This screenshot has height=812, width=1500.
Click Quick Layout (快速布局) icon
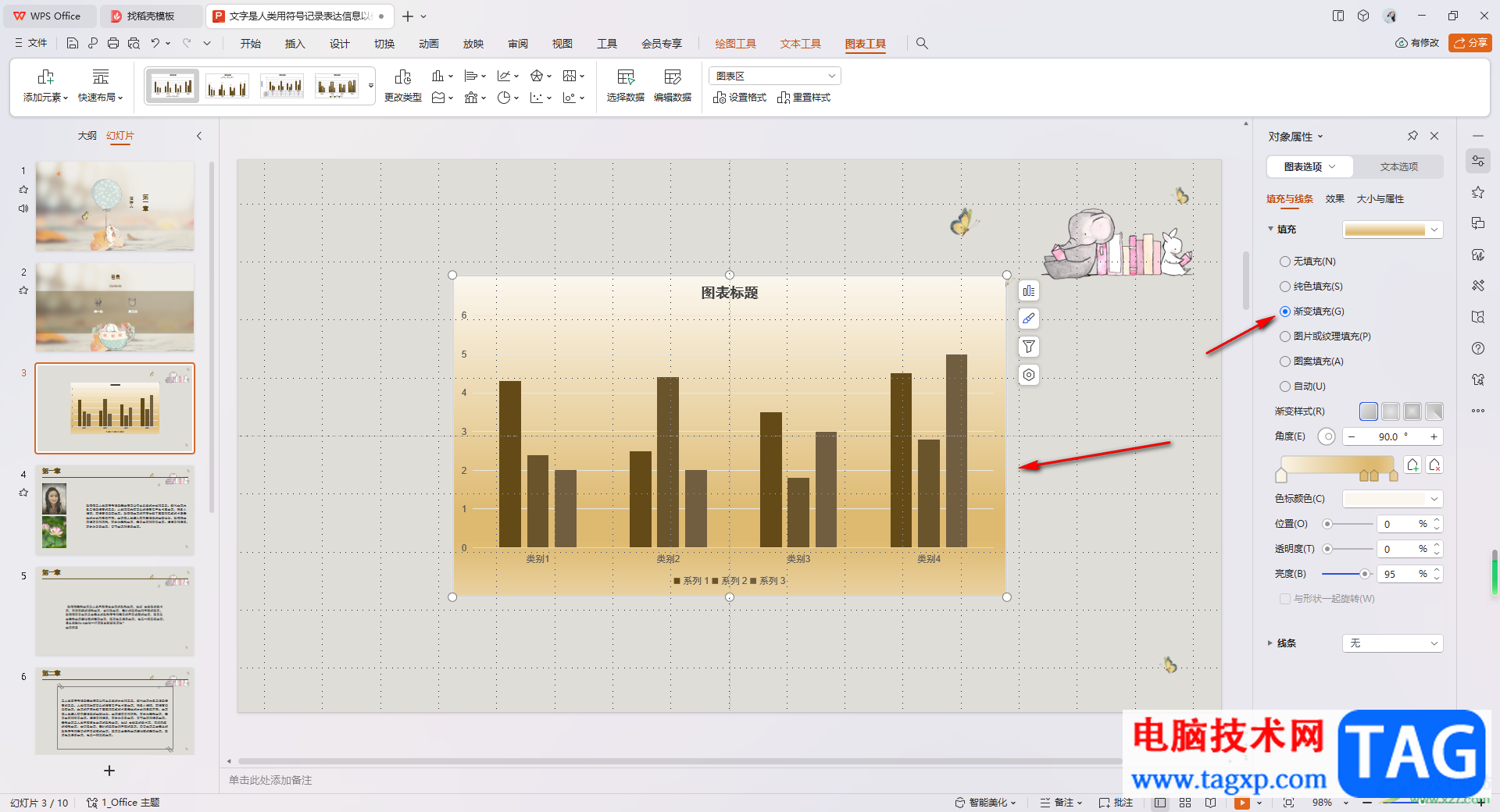pyautogui.click(x=101, y=77)
